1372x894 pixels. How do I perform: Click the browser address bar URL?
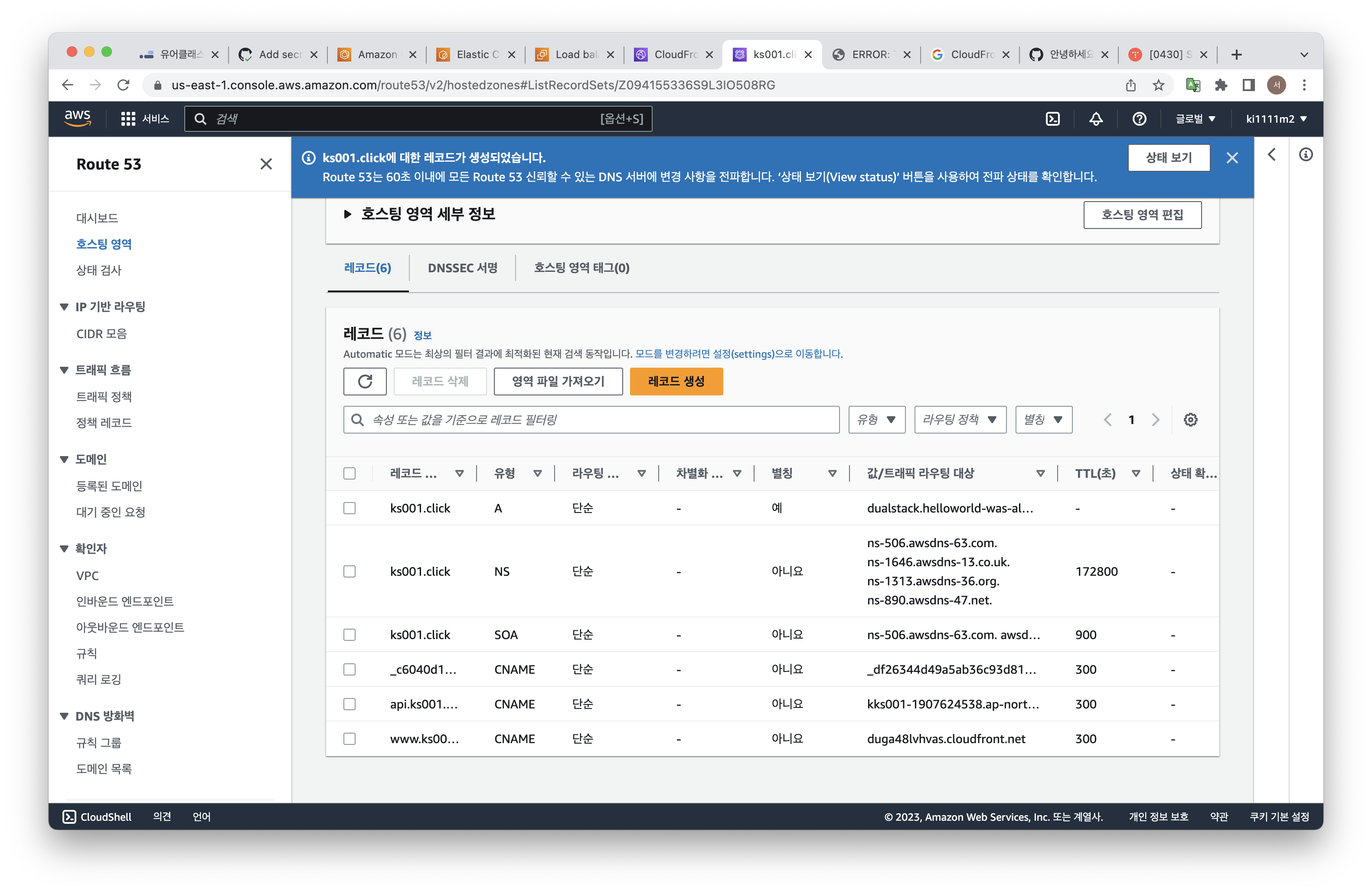pyautogui.click(x=473, y=85)
